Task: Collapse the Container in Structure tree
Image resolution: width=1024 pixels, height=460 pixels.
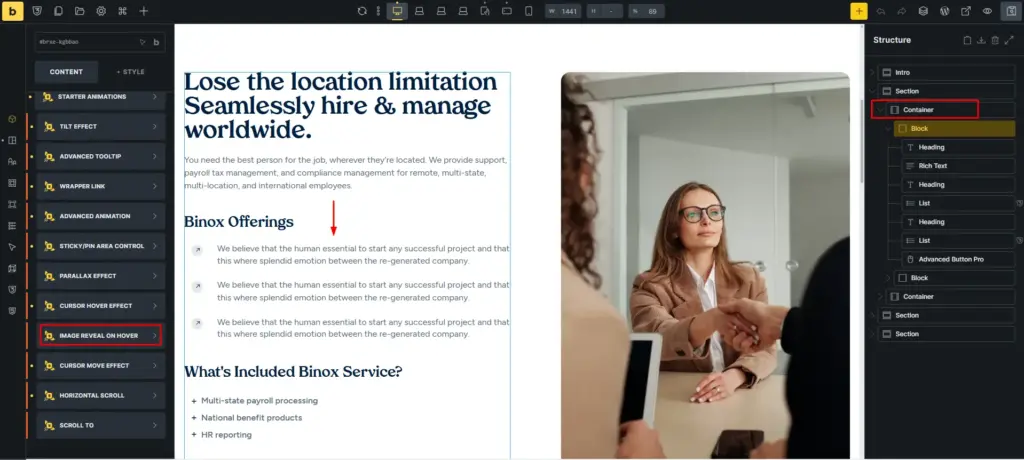Action: pos(880,110)
